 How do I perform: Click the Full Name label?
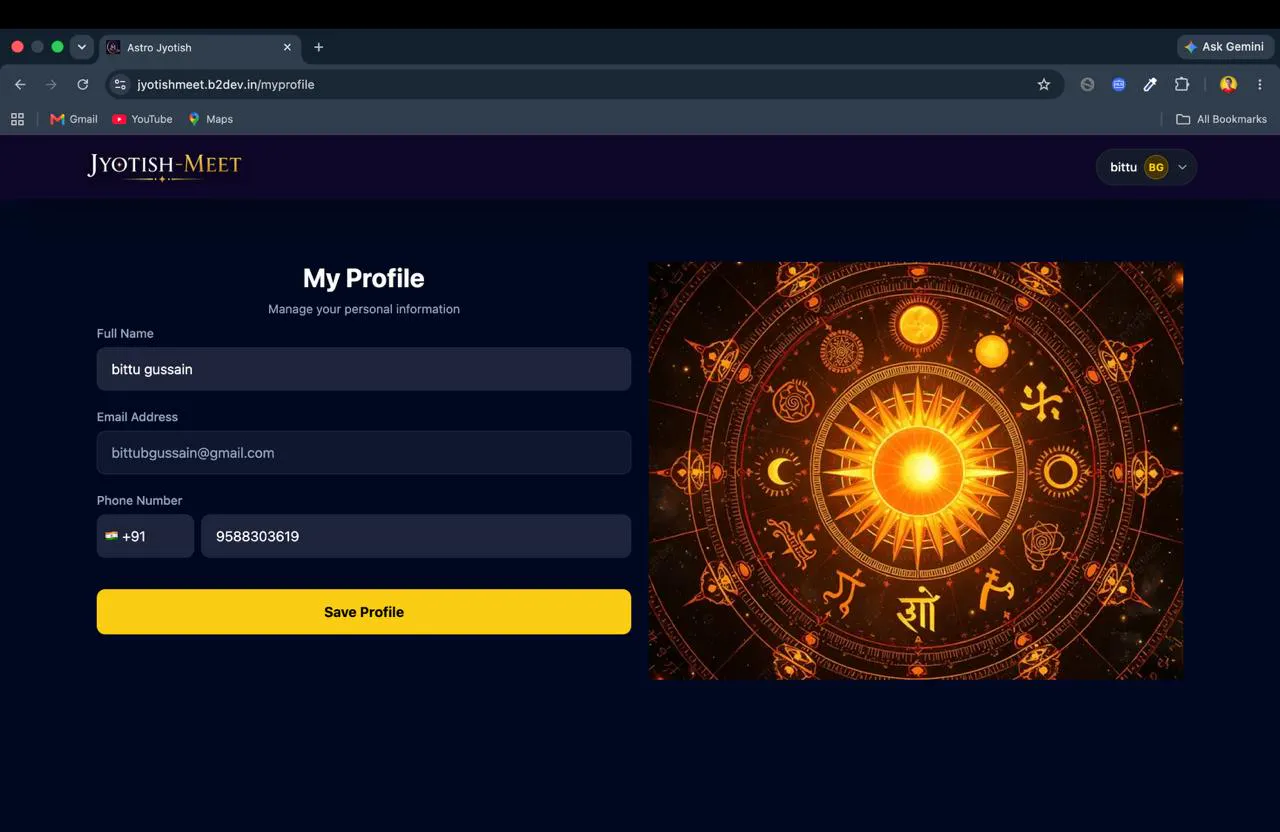pos(125,333)
